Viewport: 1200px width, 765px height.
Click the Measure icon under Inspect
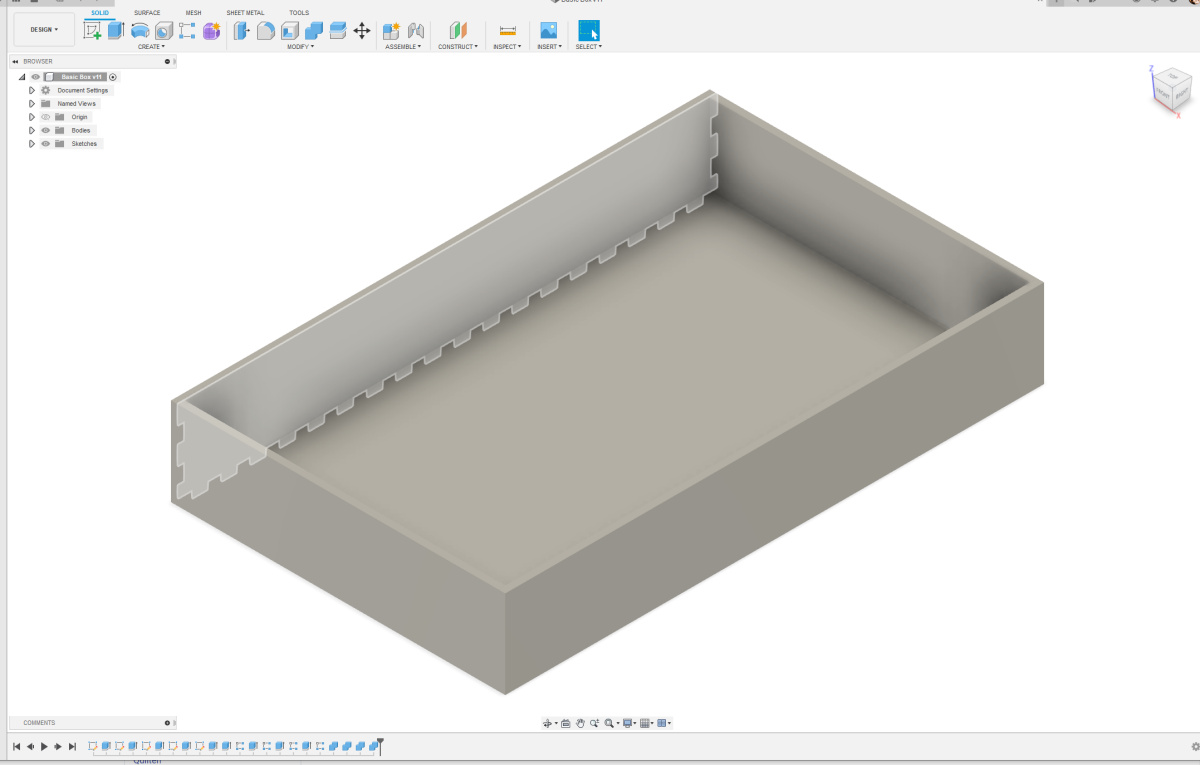tap(507, 31)
